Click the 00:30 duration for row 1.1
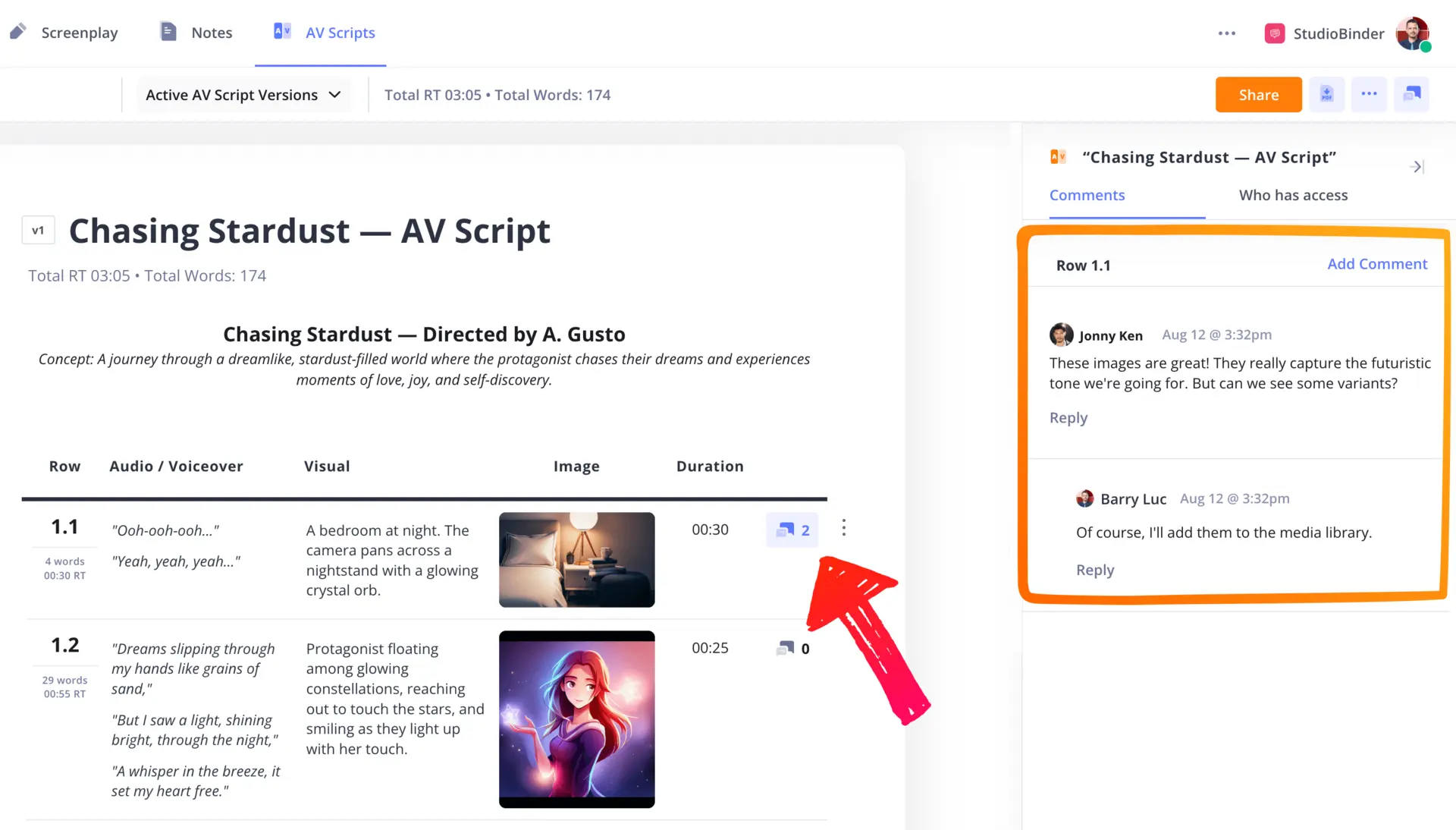This screenshot has width=1456, height=830. 710,530
